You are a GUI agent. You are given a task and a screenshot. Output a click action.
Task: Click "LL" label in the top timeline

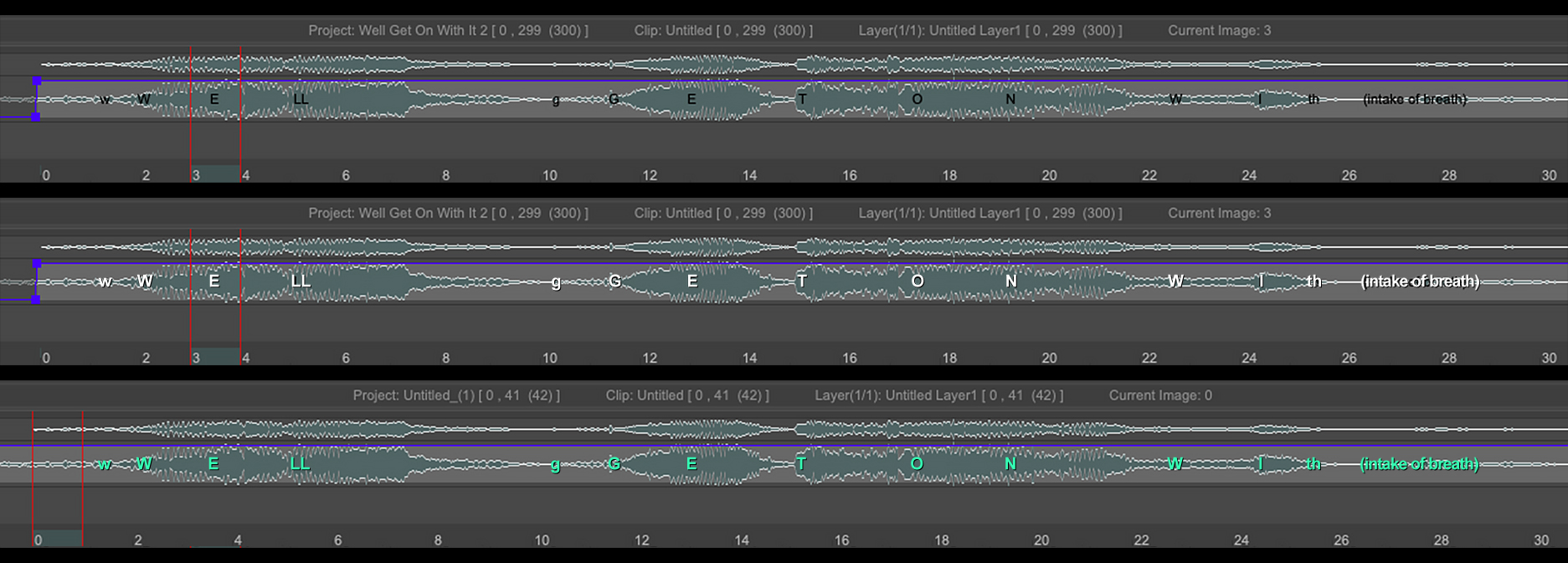(x=301, y=99)
